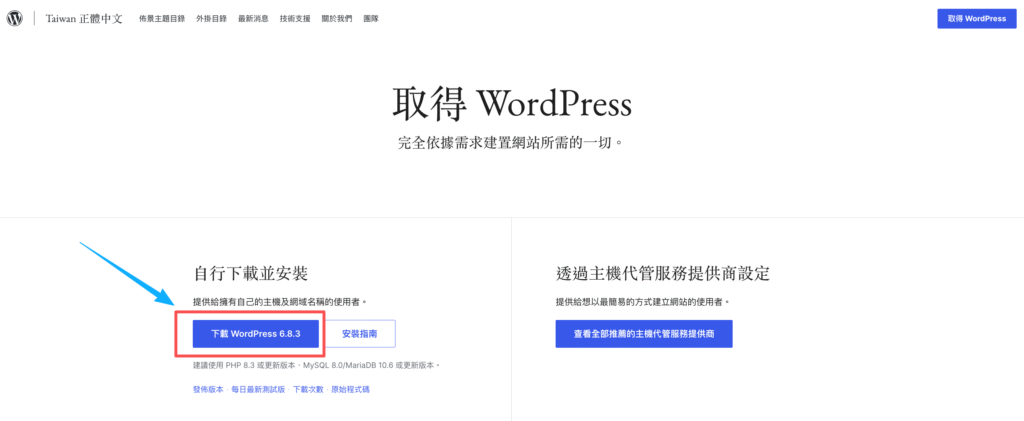Select 關於我們 in the navigation
This screenshot has height=421, width=1024.
pos(335,18)
